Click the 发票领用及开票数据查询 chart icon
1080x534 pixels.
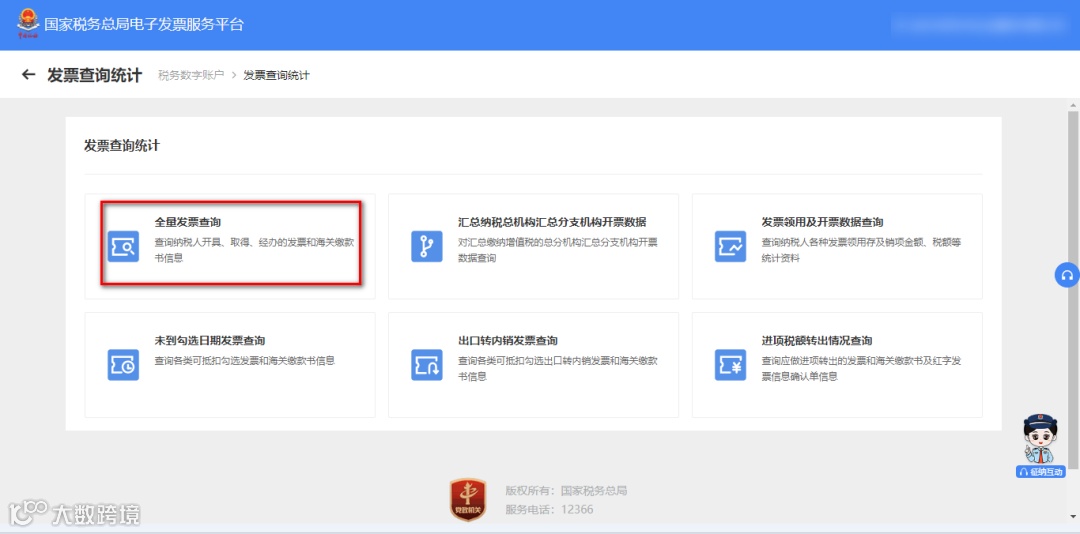pyautogui.click(x=730, y=246)
